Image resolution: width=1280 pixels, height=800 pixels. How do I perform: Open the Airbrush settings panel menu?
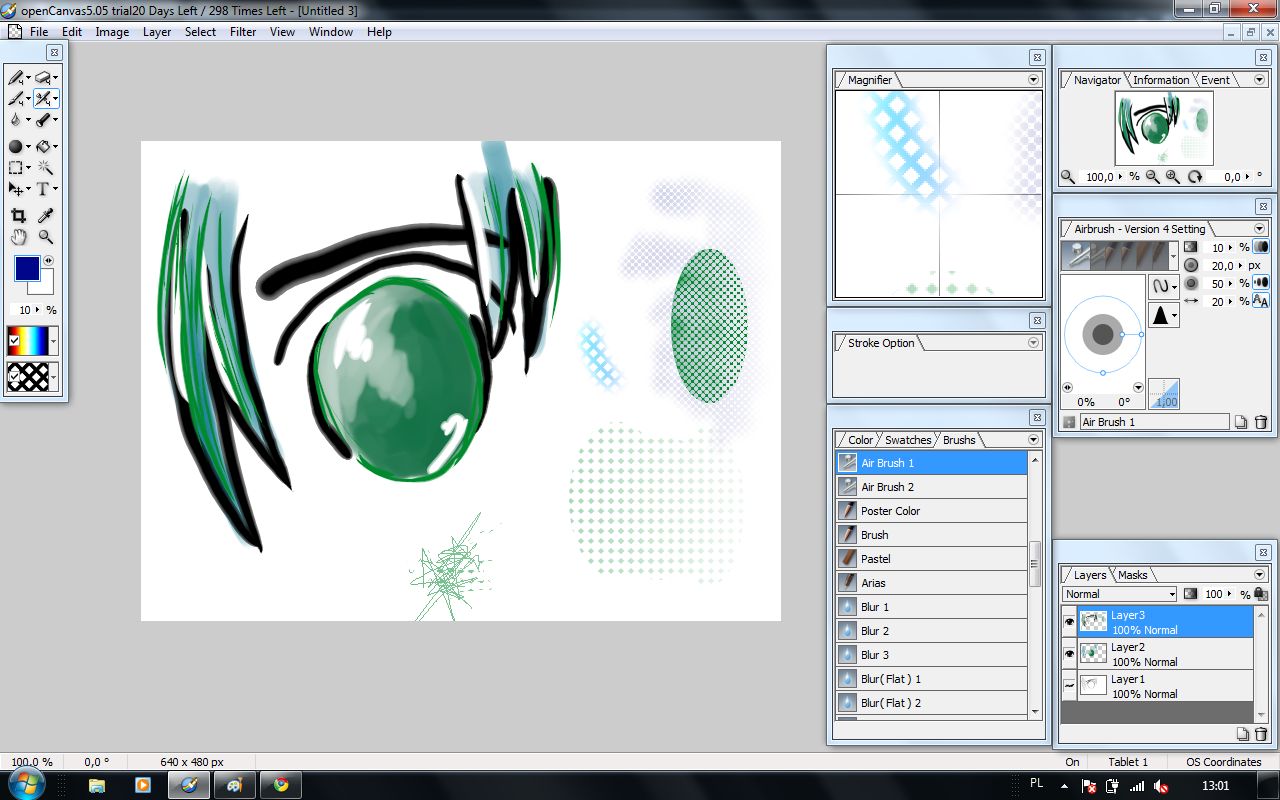coord(1258,229)
